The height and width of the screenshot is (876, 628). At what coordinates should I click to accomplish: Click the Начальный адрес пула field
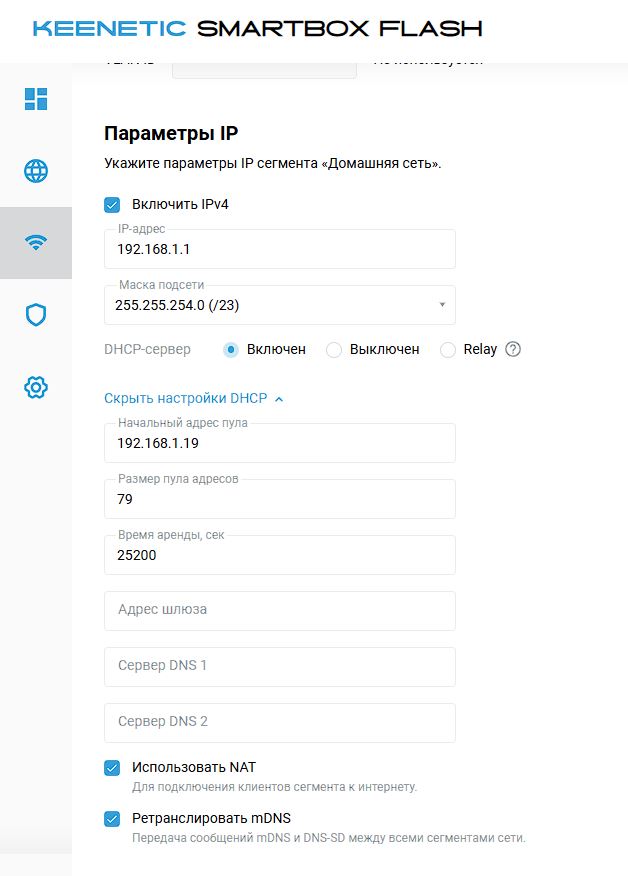[280, 444]
